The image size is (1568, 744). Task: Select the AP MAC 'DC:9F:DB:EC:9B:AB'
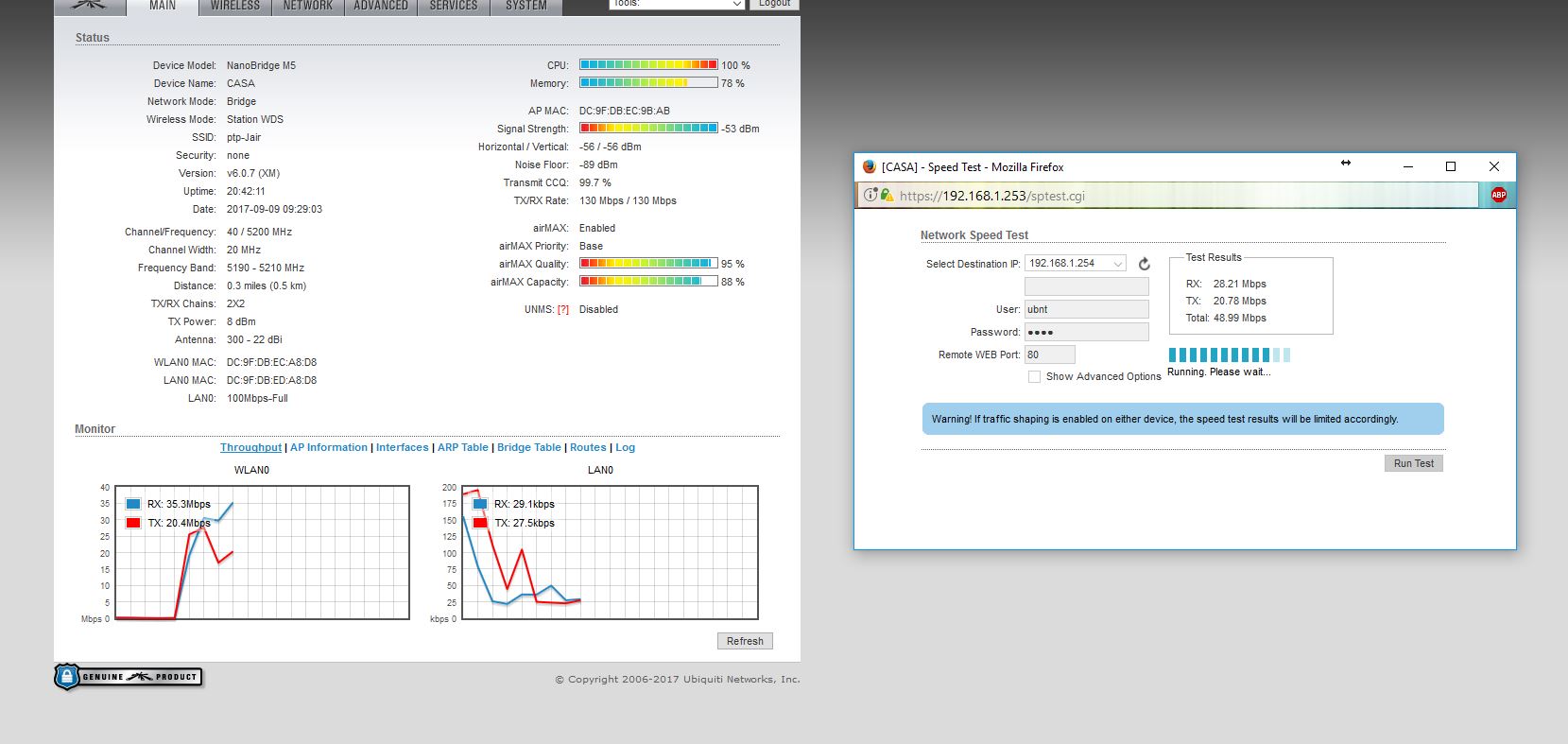click(625, 111)
